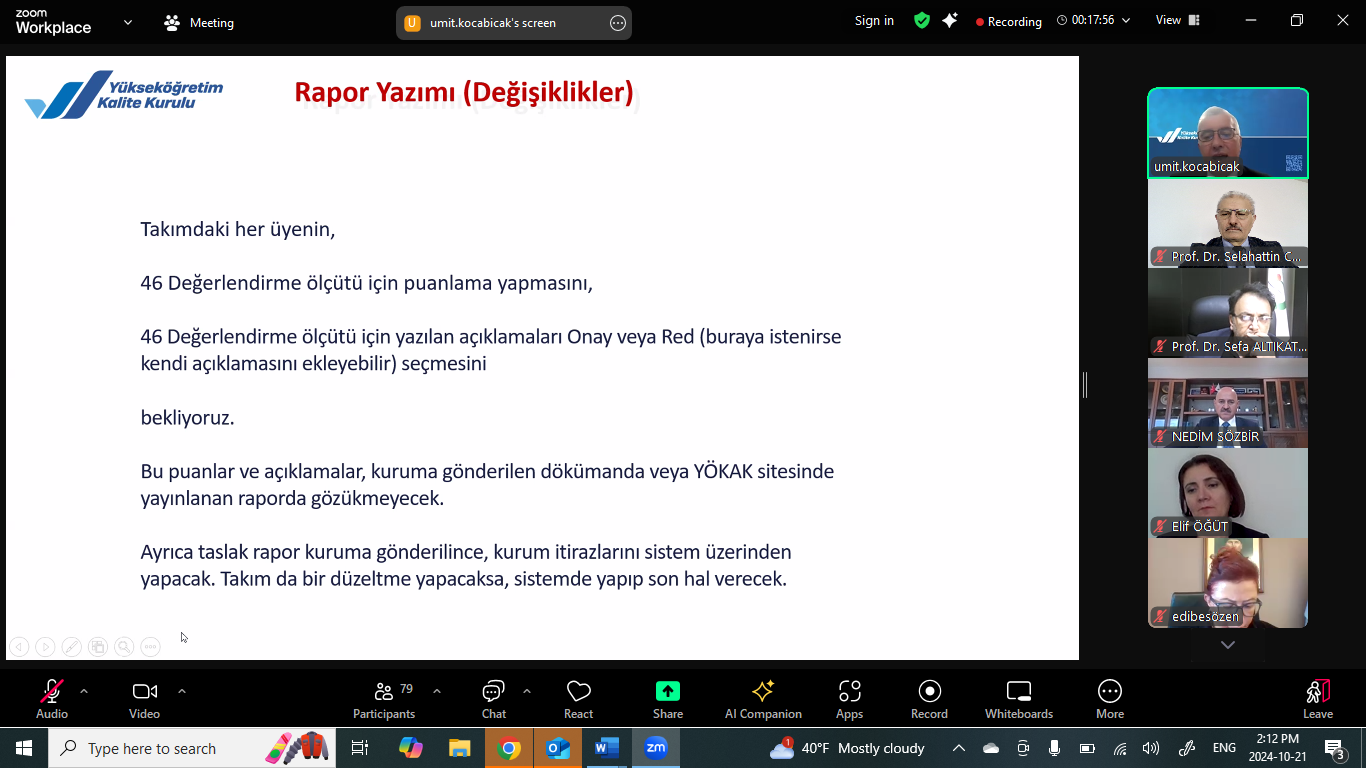Click the Sign in link

tap(874, 21)
